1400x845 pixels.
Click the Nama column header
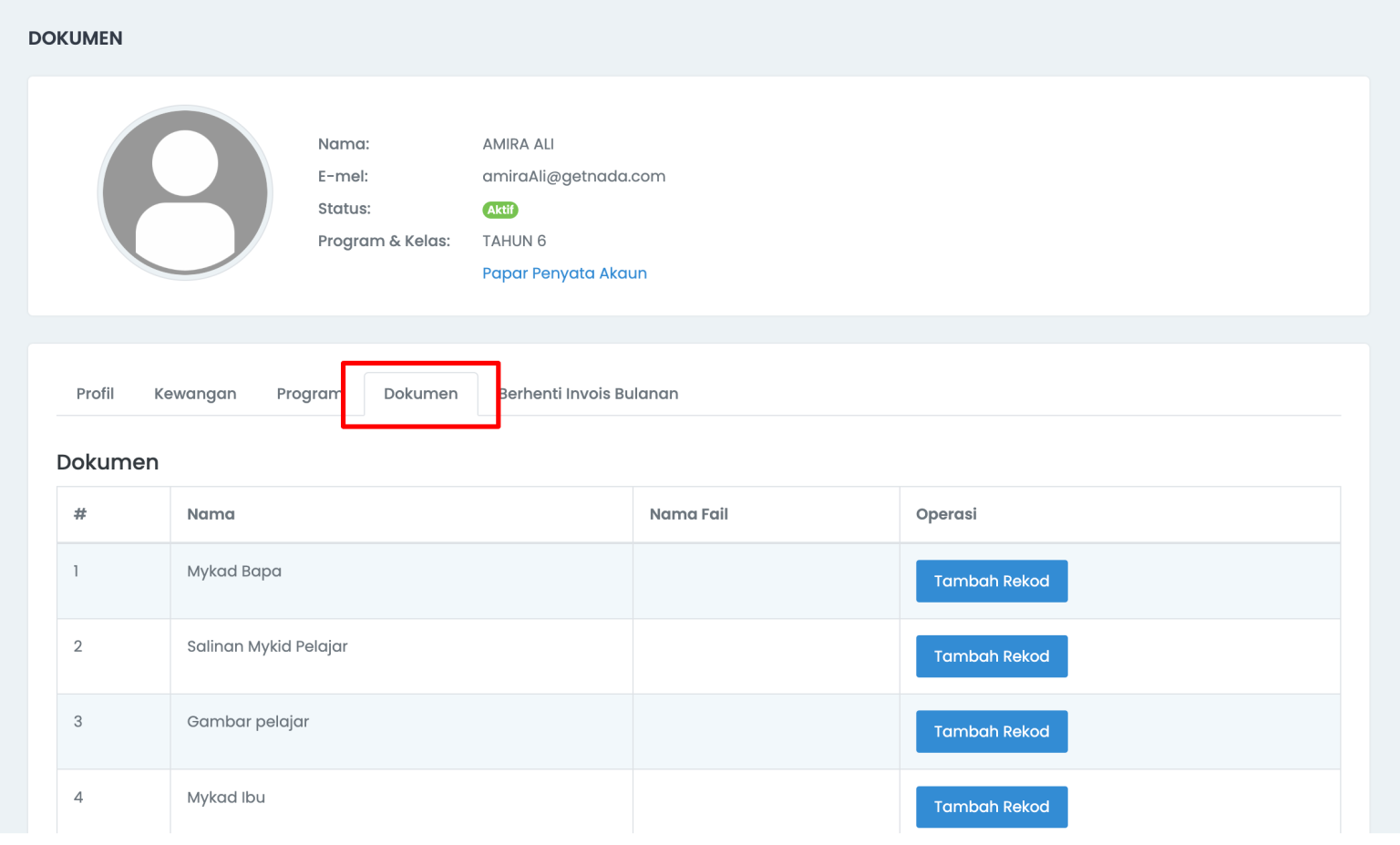(211, 514)
